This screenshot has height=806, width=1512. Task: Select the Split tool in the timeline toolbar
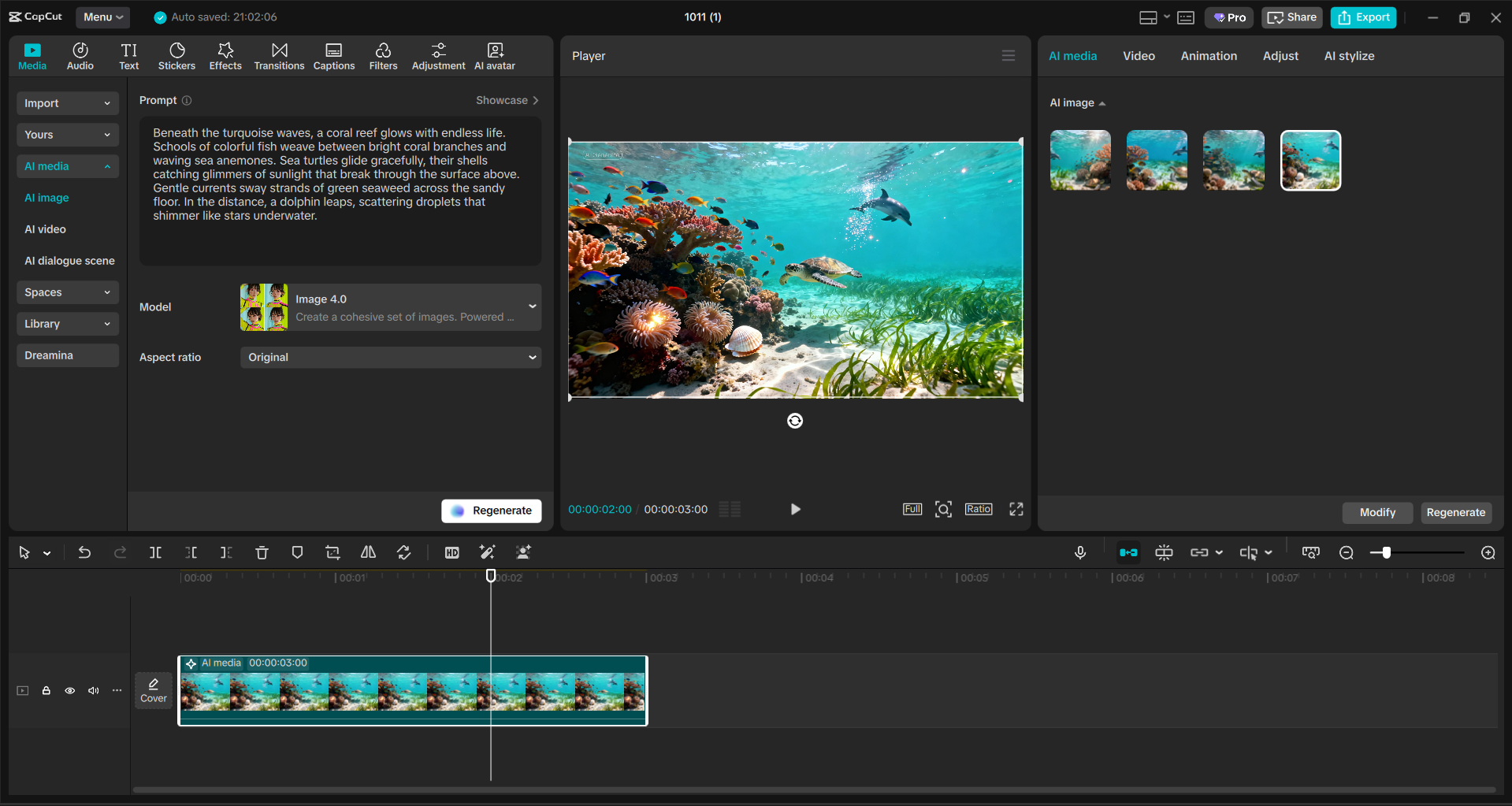pyautogui.click(x=155, y=552)
